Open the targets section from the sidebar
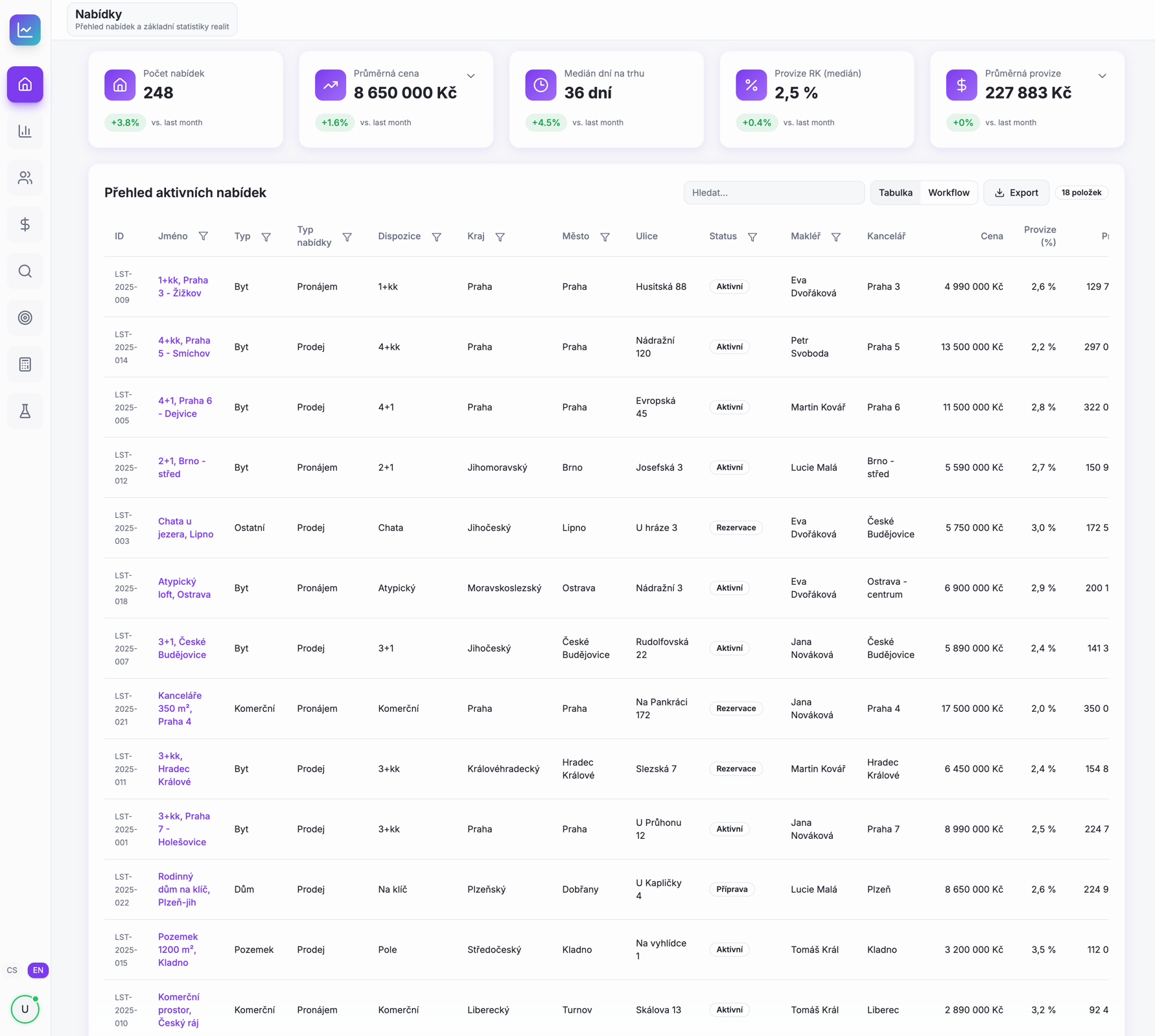1155x1036 pixels. (25, 318)
